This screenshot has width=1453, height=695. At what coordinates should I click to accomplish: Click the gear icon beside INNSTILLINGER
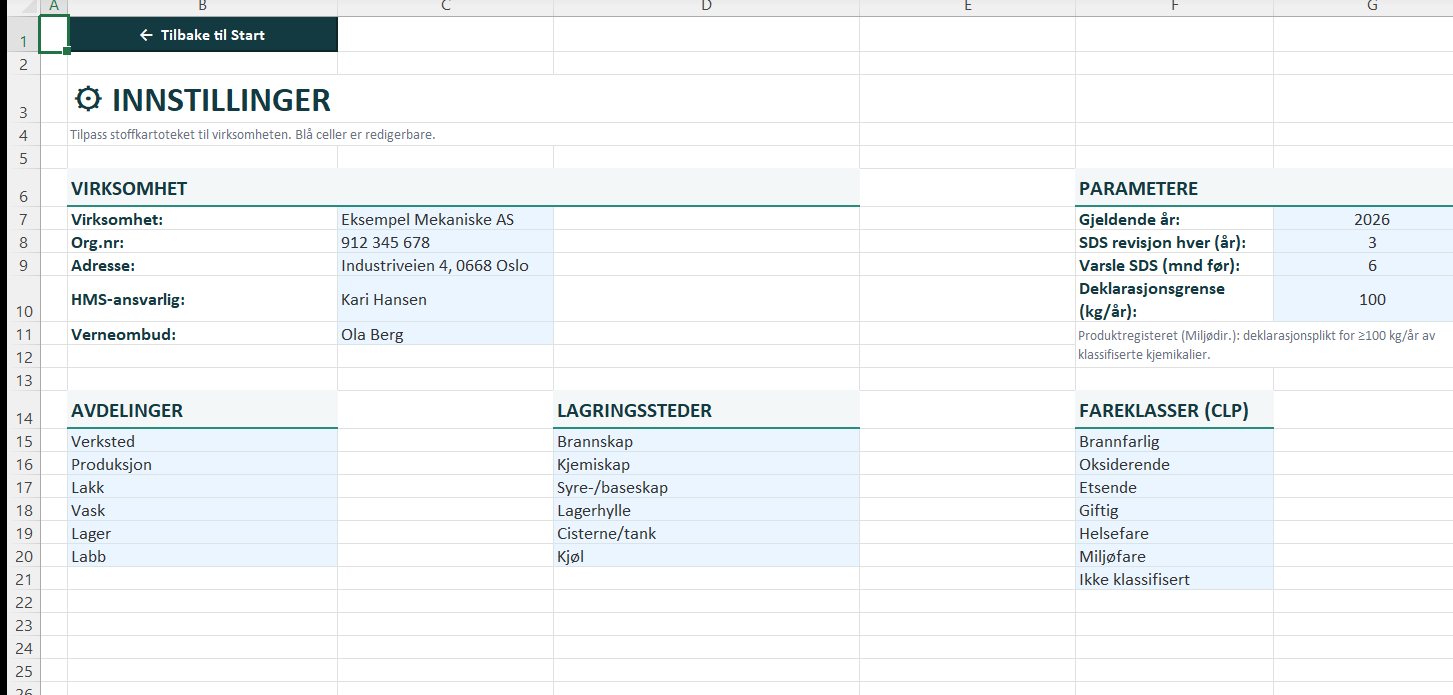89,99
